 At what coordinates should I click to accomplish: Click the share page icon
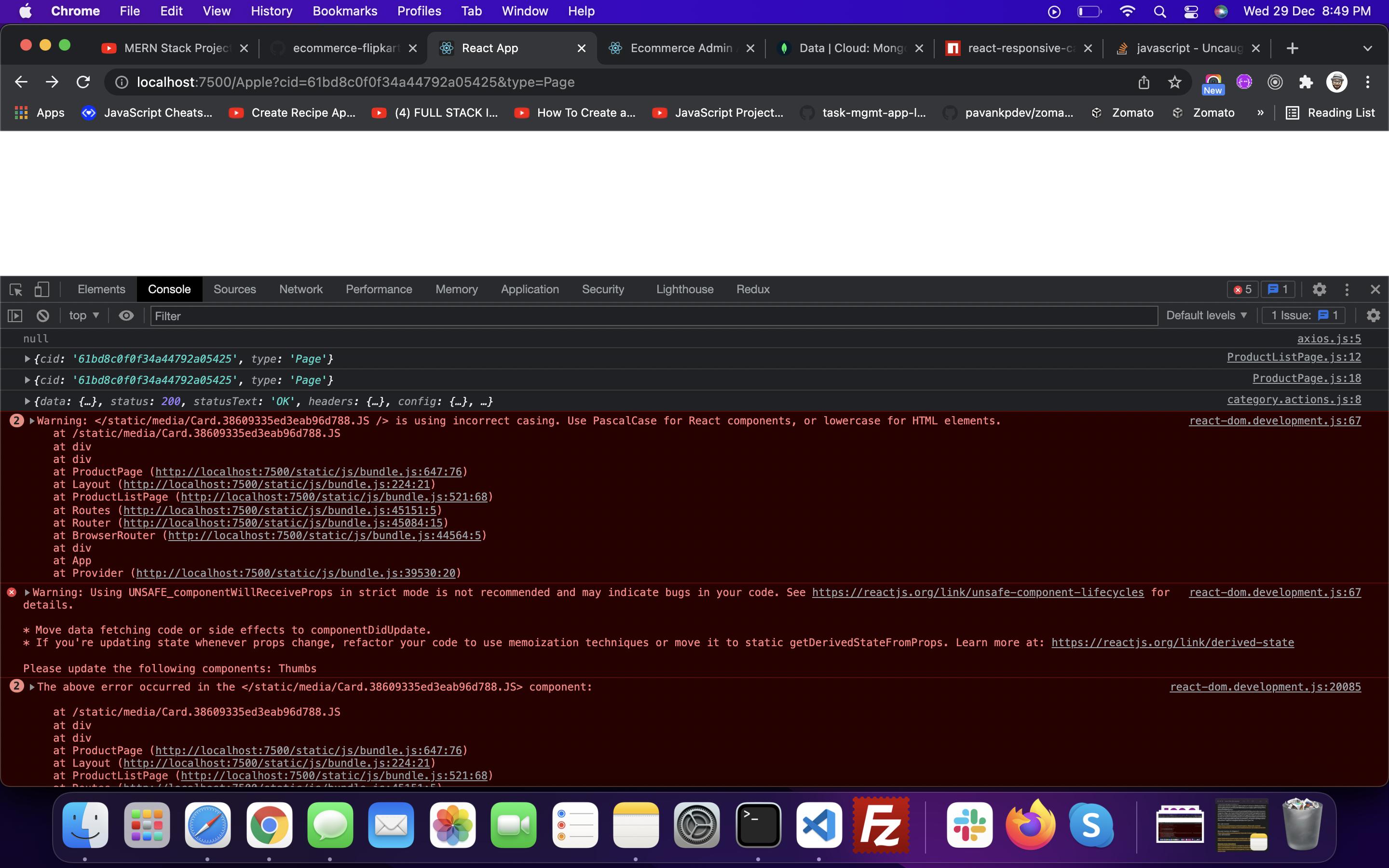coord(1144,82)
